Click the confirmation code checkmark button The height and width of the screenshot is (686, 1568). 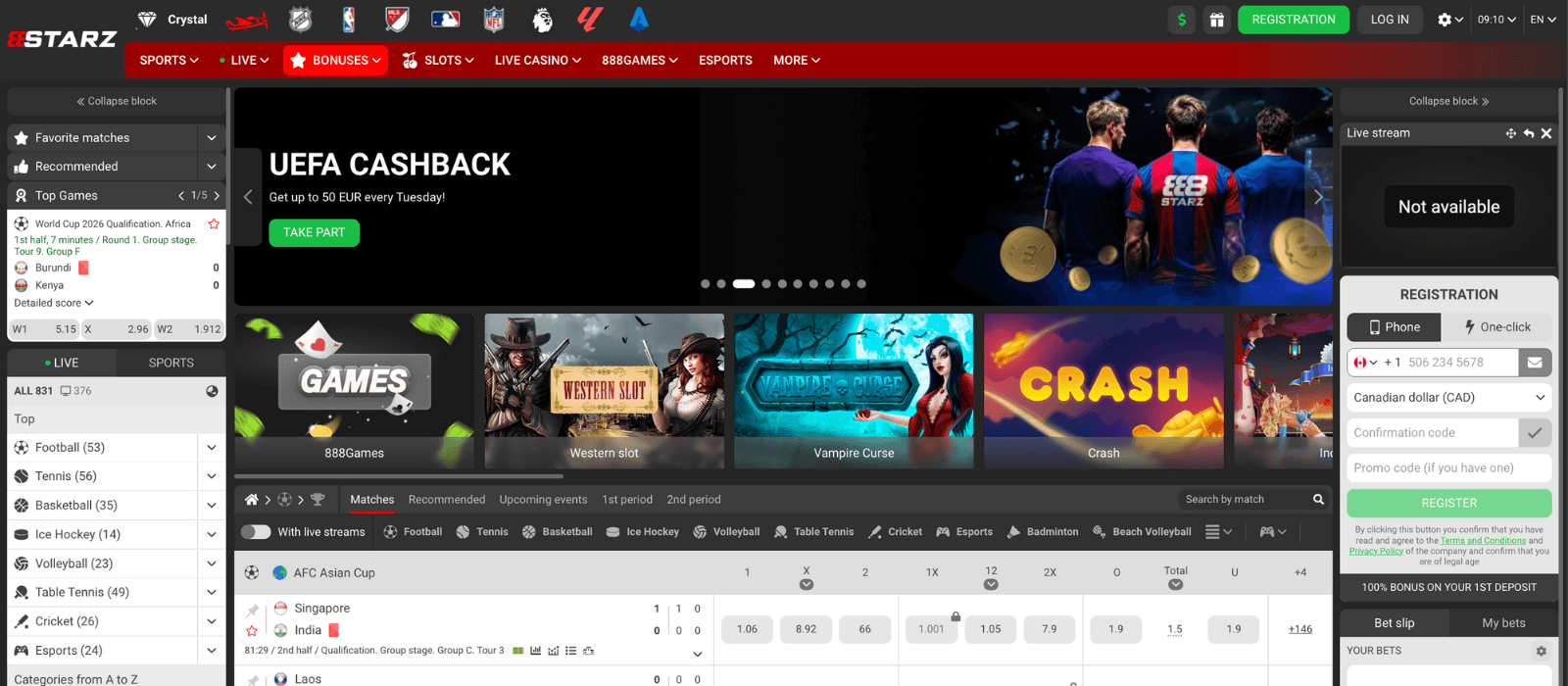[1535, 432]
